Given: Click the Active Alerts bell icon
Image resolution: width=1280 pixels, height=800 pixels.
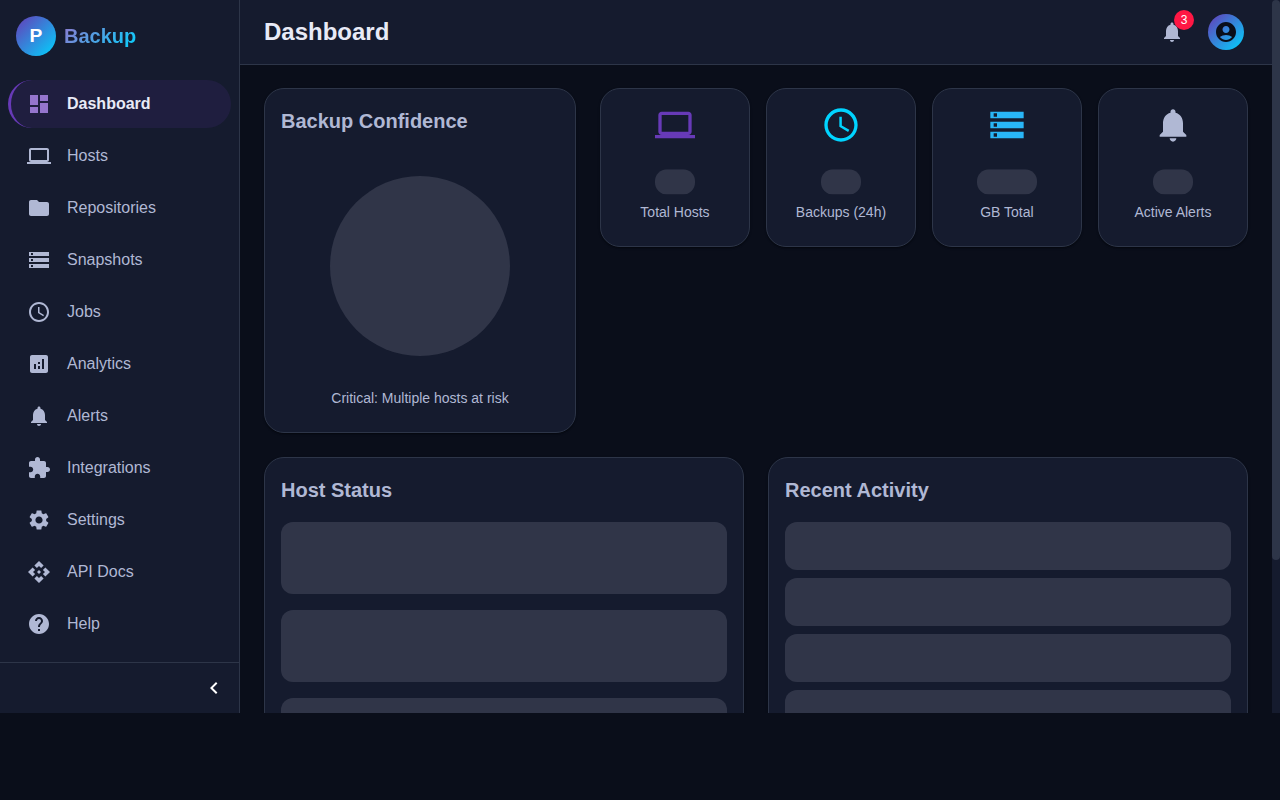Looking at the screenshot, I should pyautogui.click(x=1172, y=124).
